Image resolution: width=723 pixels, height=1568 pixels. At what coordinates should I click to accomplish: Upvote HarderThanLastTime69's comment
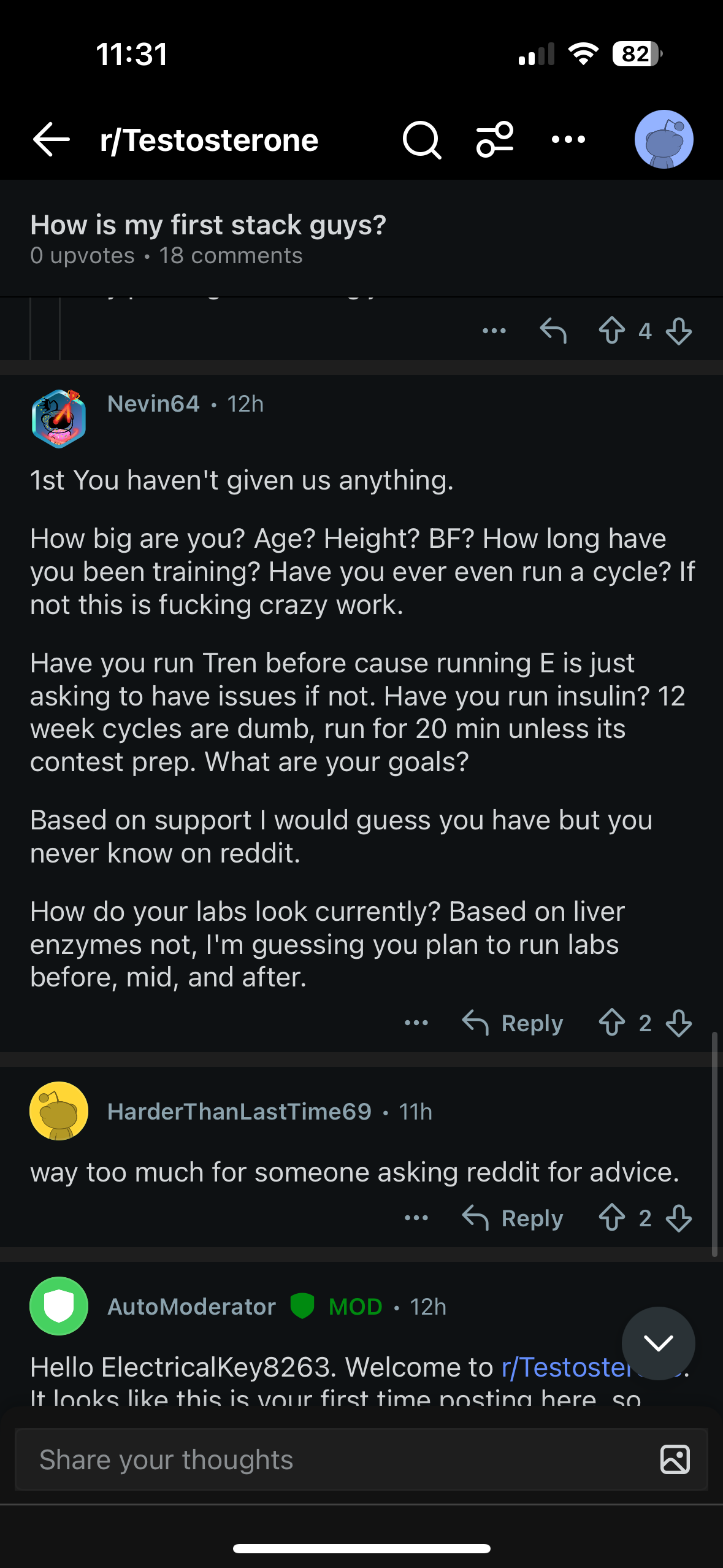611,1218
